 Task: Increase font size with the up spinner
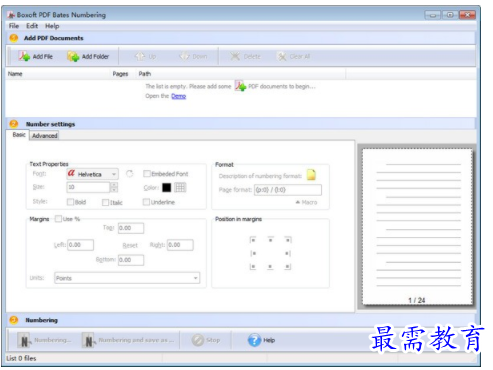tap(114, 184)
